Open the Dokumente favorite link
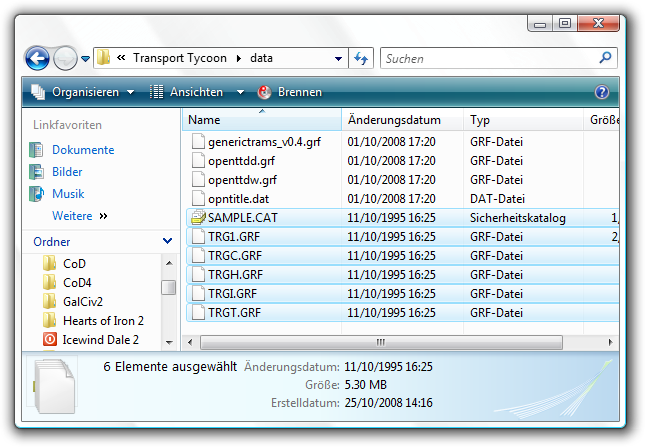645x447 pixels. pos(83,150)
